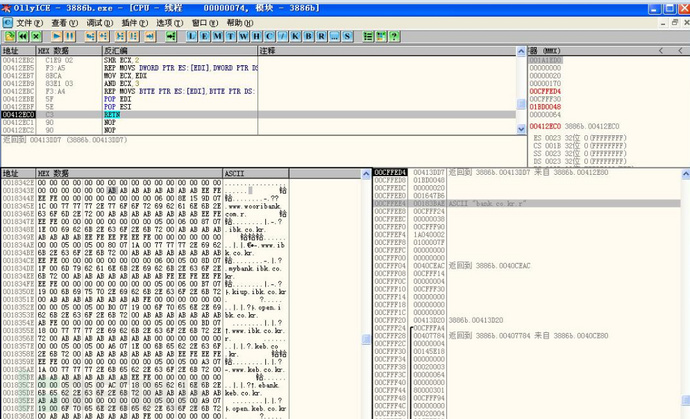Select stack entry ASCII "bank.co.kr.r"
This screenshot has width=690, height=419.
[x=527, y=203]
